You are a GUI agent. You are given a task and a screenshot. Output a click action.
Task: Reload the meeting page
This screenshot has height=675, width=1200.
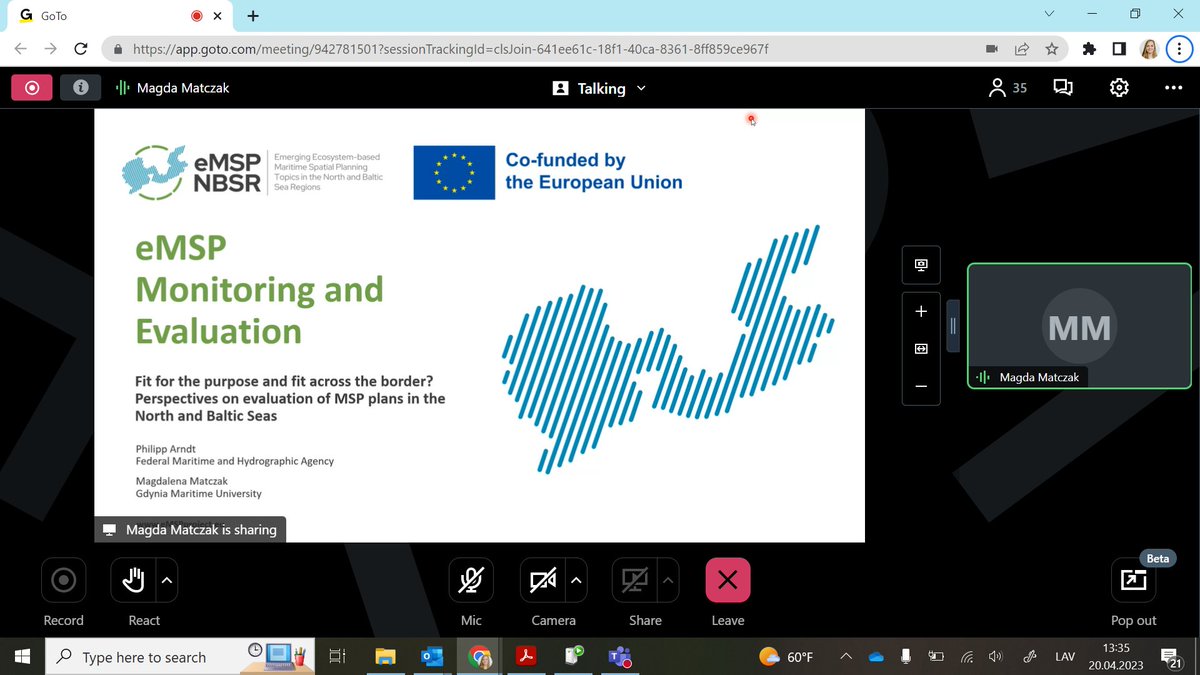[x=82, y=48]
